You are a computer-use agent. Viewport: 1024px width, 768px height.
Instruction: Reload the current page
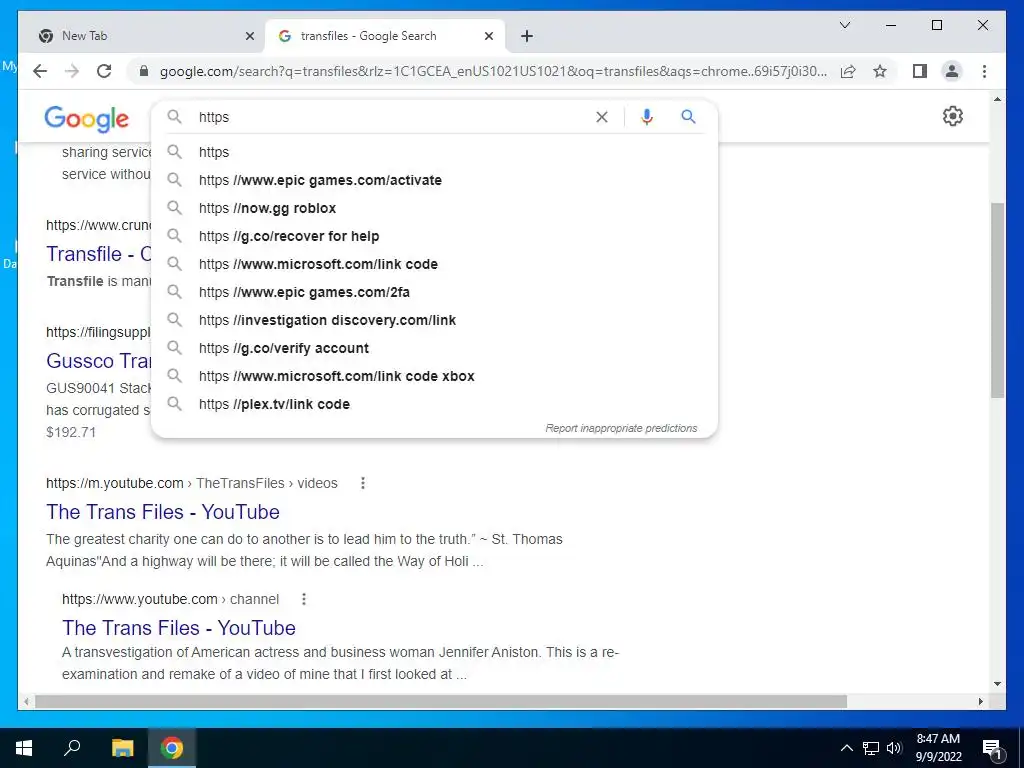(x=104, y=71)
